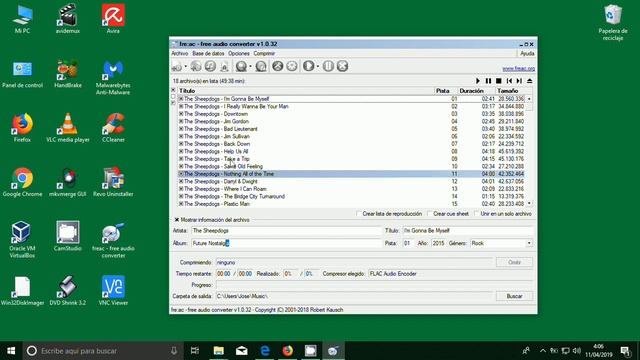Stop encoding using toolbar X icon
640x360 pixels.
coord(342,66)
